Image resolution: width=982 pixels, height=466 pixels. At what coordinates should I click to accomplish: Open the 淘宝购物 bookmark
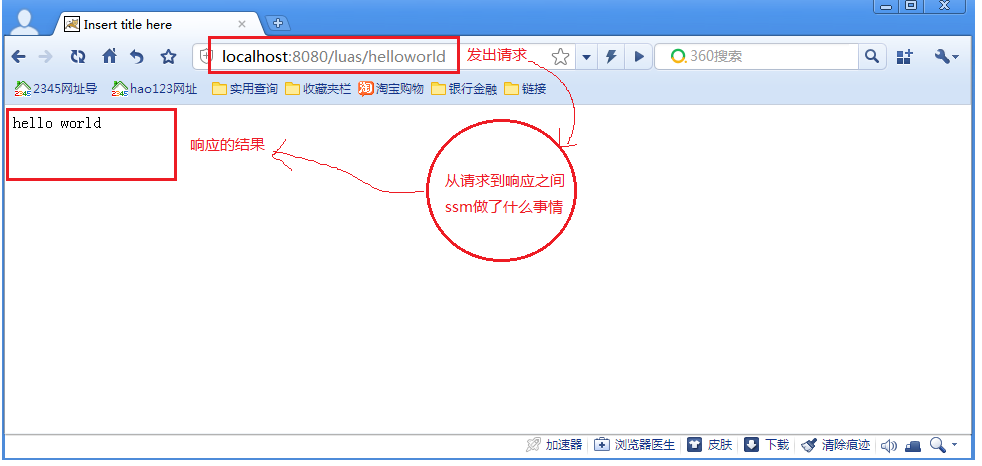[391, 89]
